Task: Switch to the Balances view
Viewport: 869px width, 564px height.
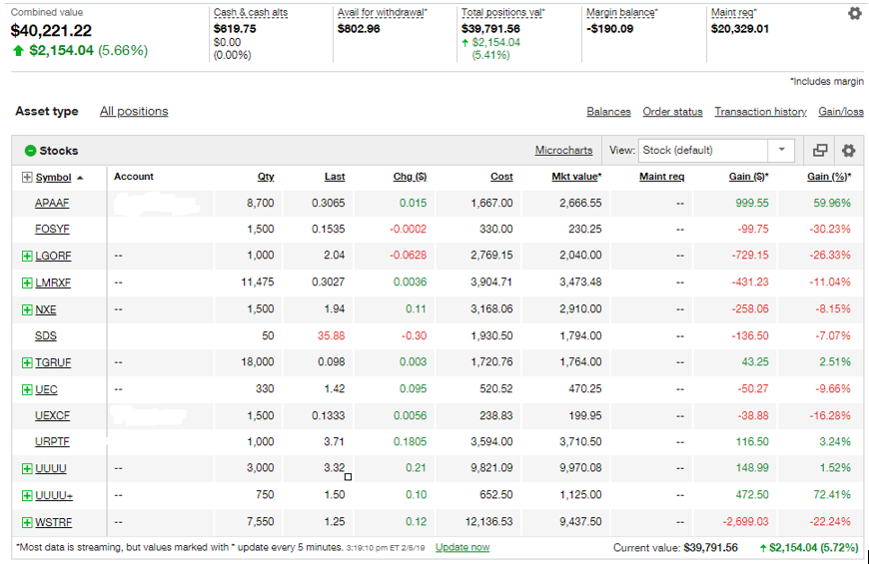Action: (x=608, y=112)
